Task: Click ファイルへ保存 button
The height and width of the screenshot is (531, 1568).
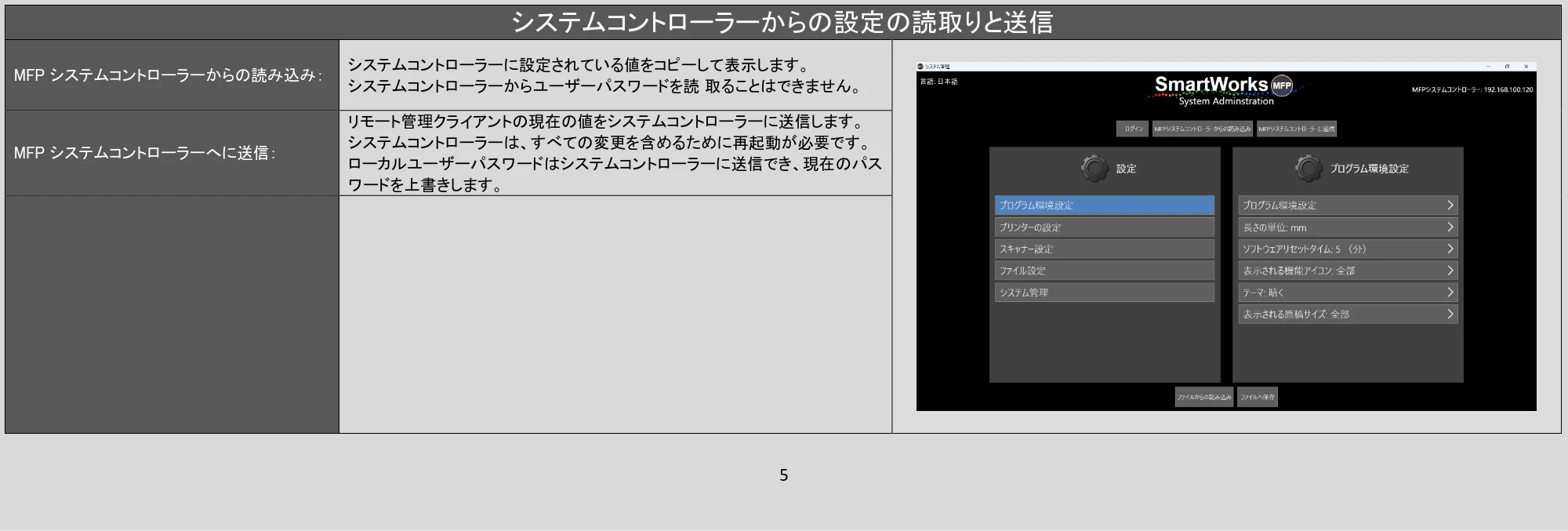Action: tap(1257, 397)
